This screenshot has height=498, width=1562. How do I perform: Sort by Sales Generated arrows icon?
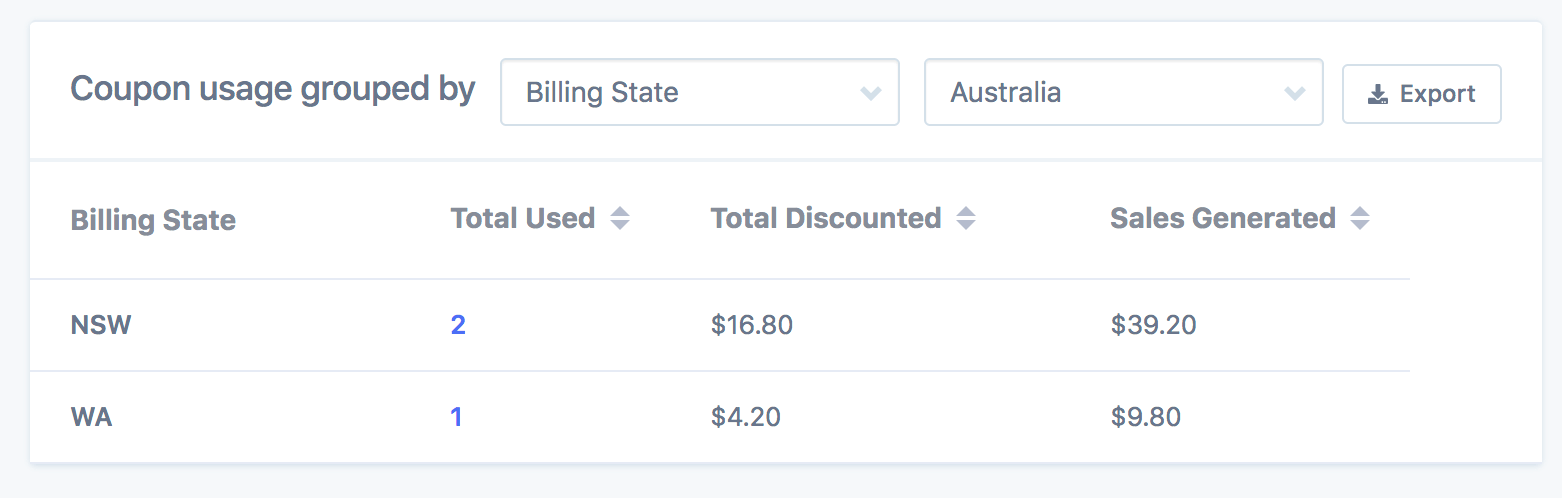coord(1359,218)
